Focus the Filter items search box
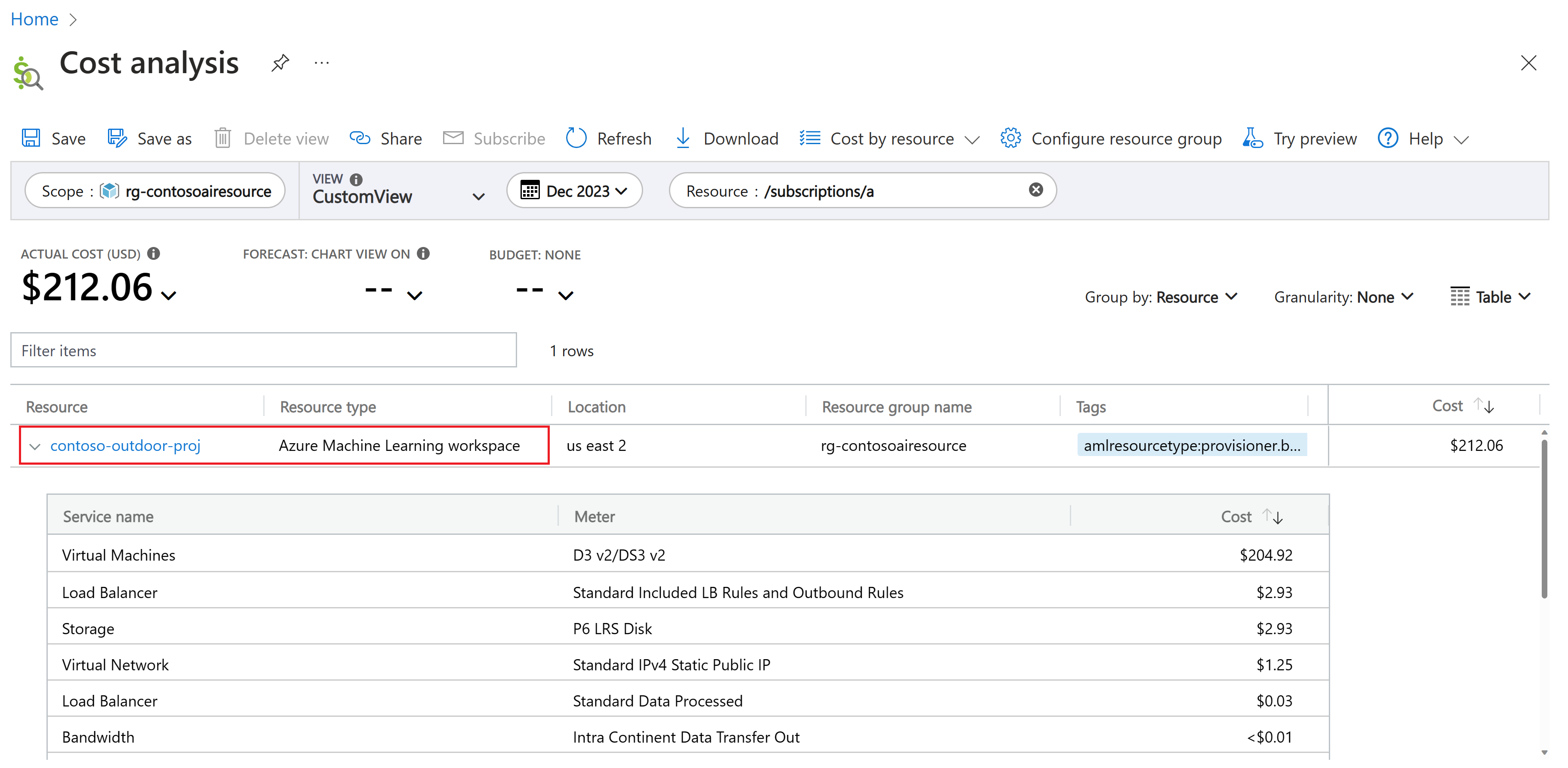Image resolution: width=1568 pixels, height=768 pixels. (x=264, y=350)
